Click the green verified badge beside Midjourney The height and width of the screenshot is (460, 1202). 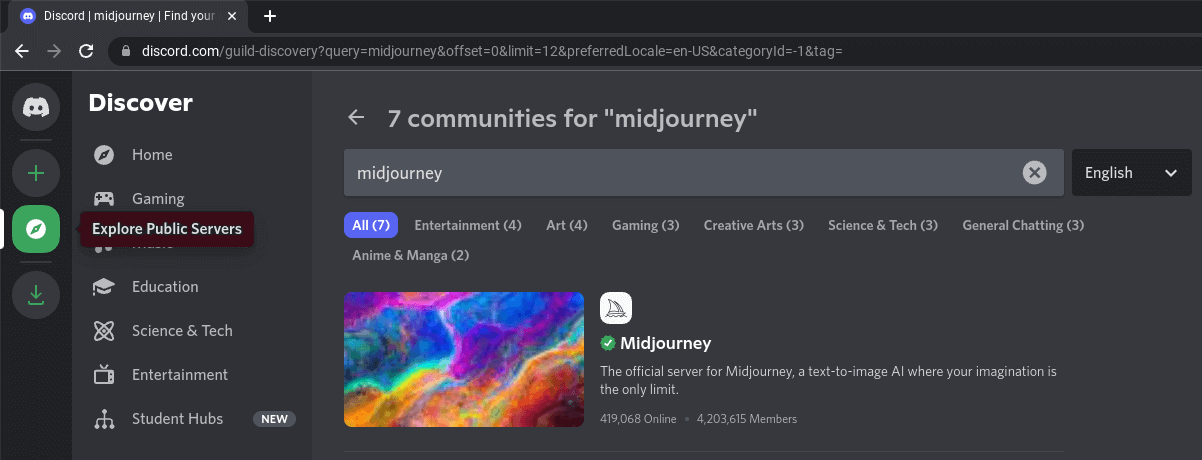(607, 343)
